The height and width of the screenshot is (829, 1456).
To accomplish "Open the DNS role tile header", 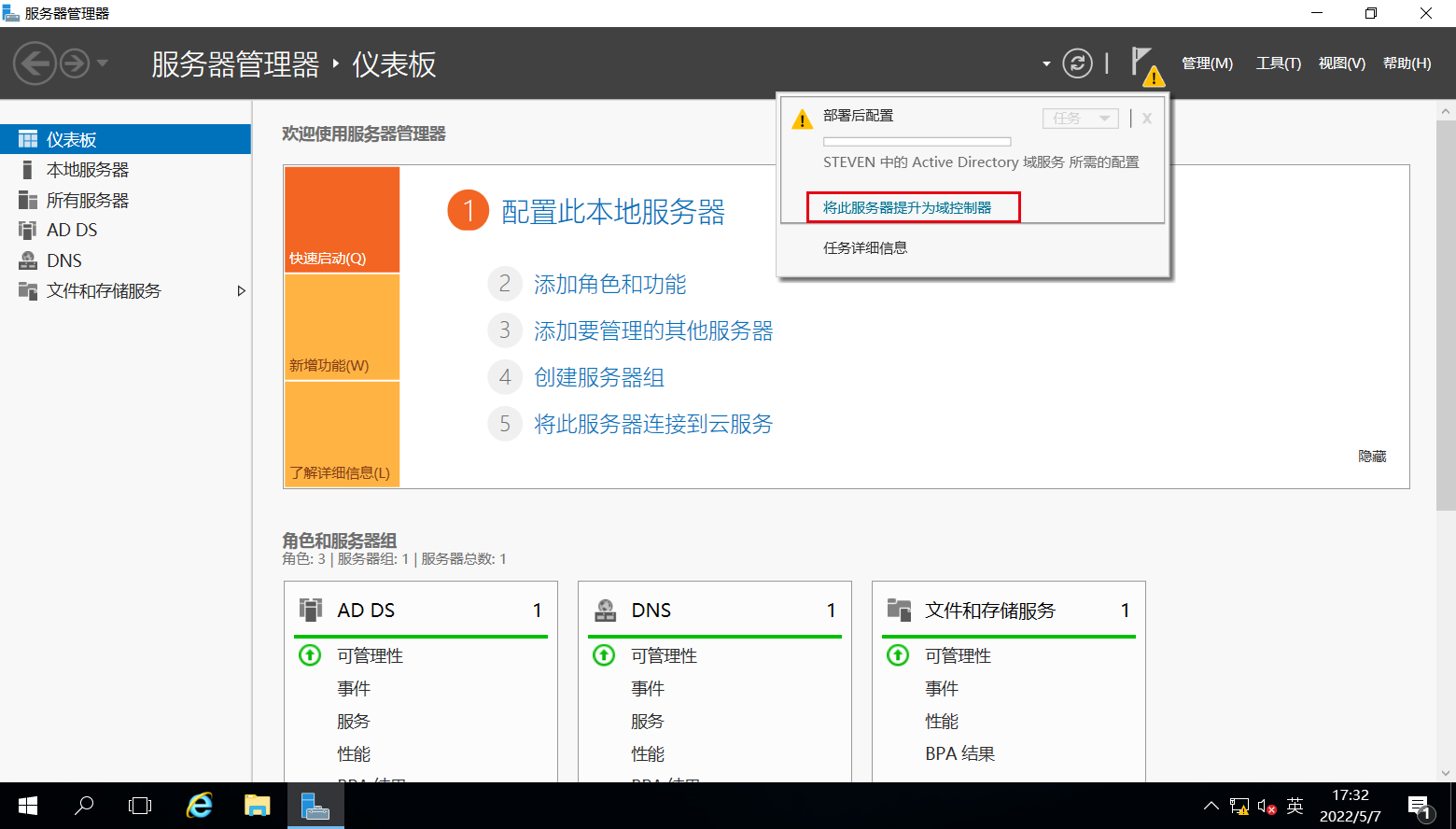I will tap(715, 610).
